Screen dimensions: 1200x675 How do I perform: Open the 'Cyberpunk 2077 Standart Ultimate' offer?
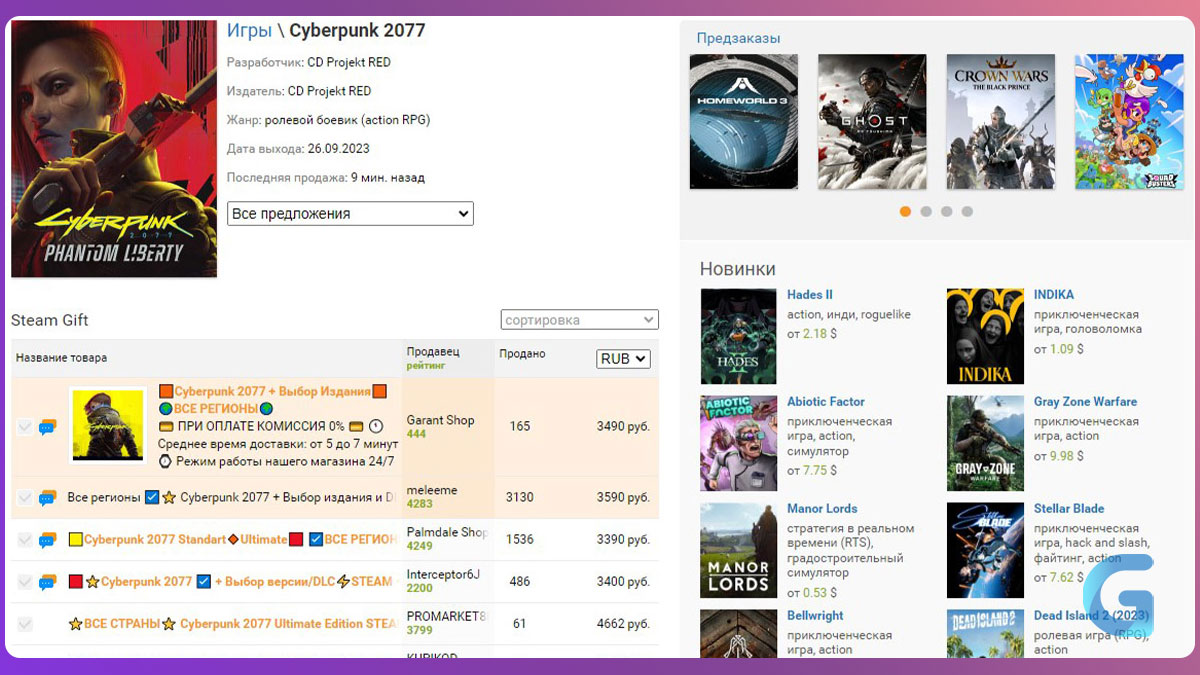pos(232,540)
